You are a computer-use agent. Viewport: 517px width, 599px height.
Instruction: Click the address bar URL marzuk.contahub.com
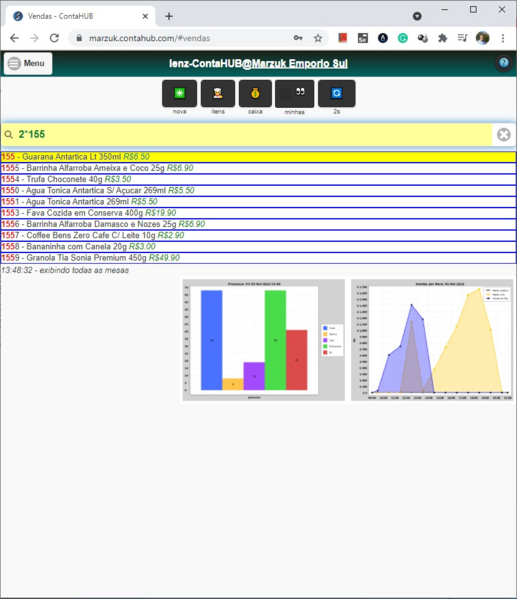pyautogui.click(x=149, y=38)
